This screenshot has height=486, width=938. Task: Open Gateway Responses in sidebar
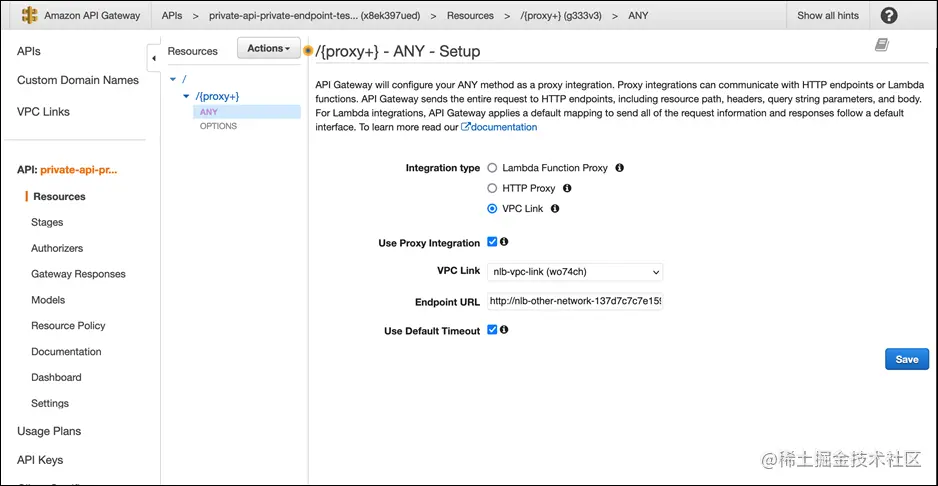tap(78, 274)
